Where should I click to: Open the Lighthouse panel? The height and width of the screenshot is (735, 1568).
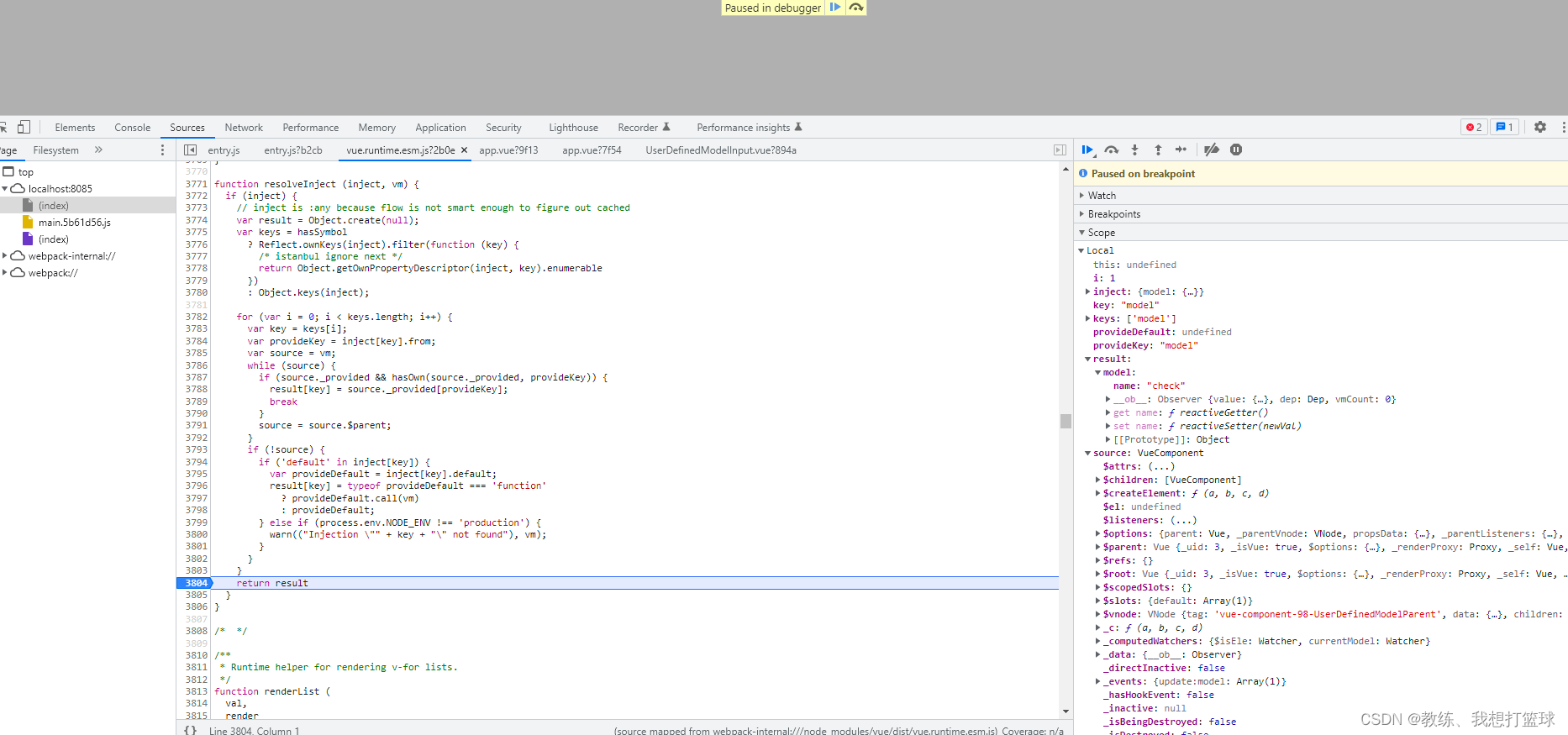pyautogui.click(x=573, y=128)
